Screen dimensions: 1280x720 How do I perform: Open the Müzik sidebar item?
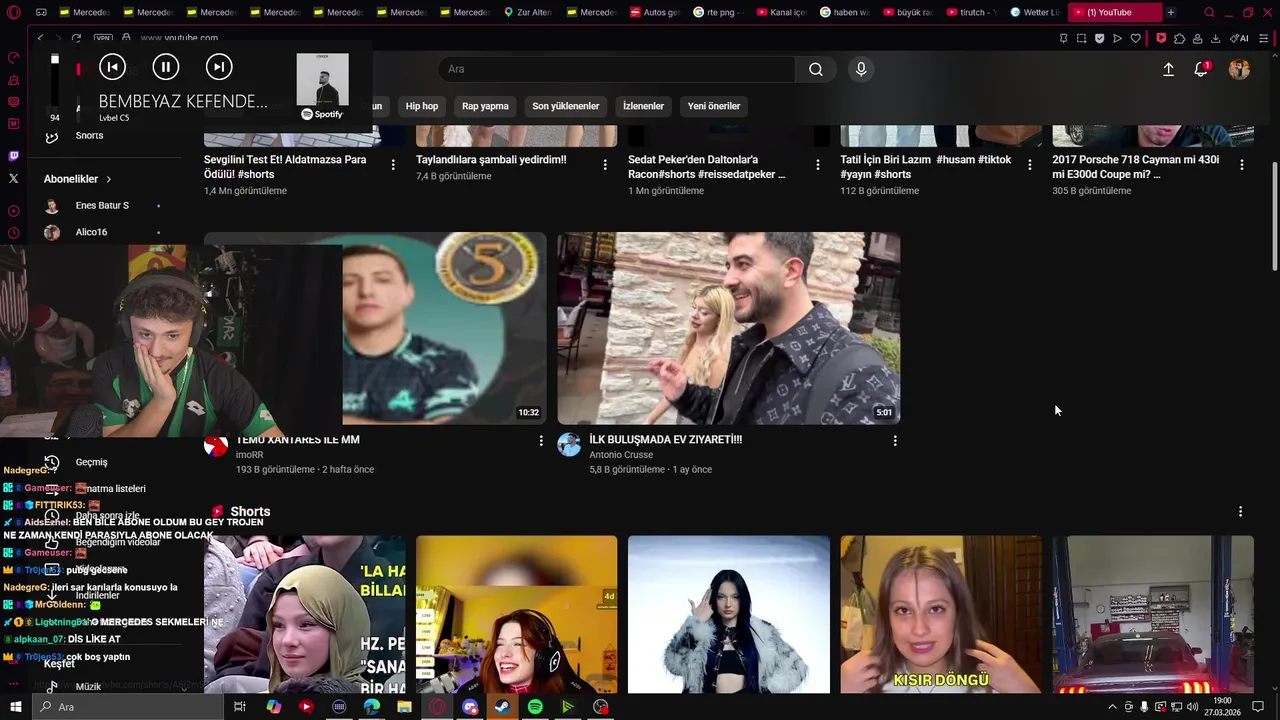[88, 687]
